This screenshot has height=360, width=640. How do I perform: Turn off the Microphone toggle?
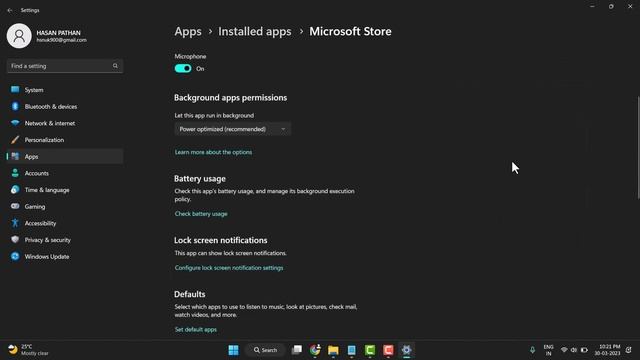[x=183, y=68]
